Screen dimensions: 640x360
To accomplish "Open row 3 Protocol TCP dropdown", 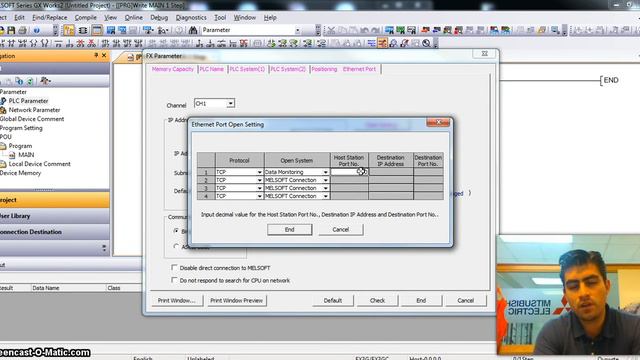I will point(259,188).
